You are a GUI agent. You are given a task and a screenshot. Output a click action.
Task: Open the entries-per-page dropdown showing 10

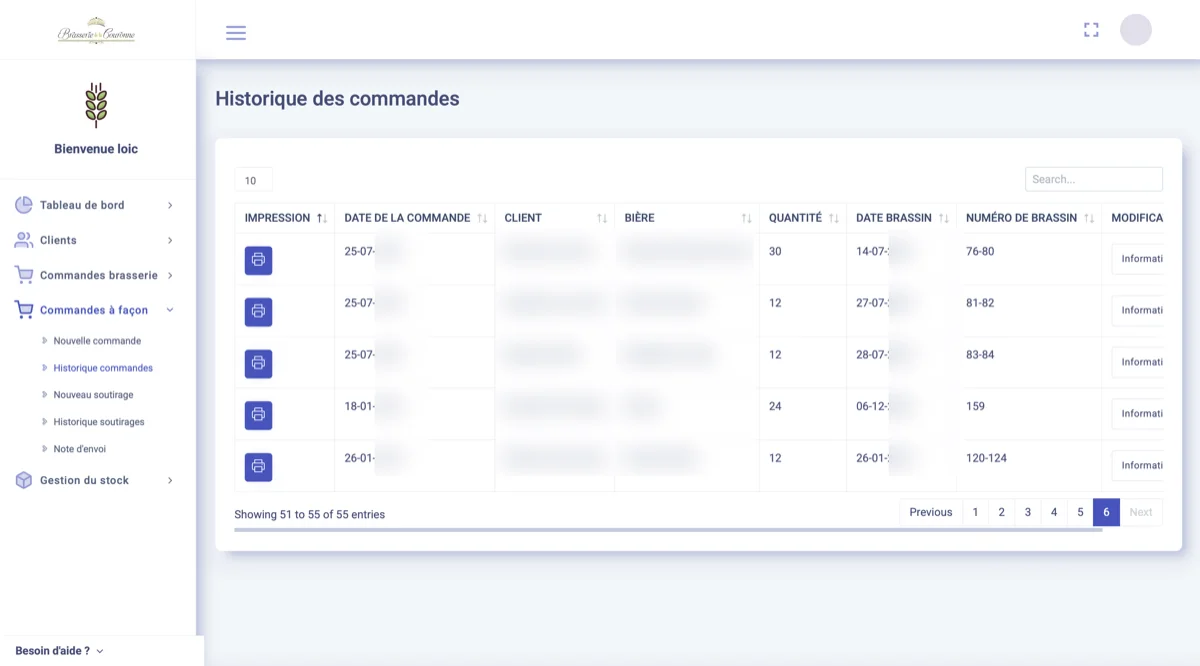(x=253, y=180)
